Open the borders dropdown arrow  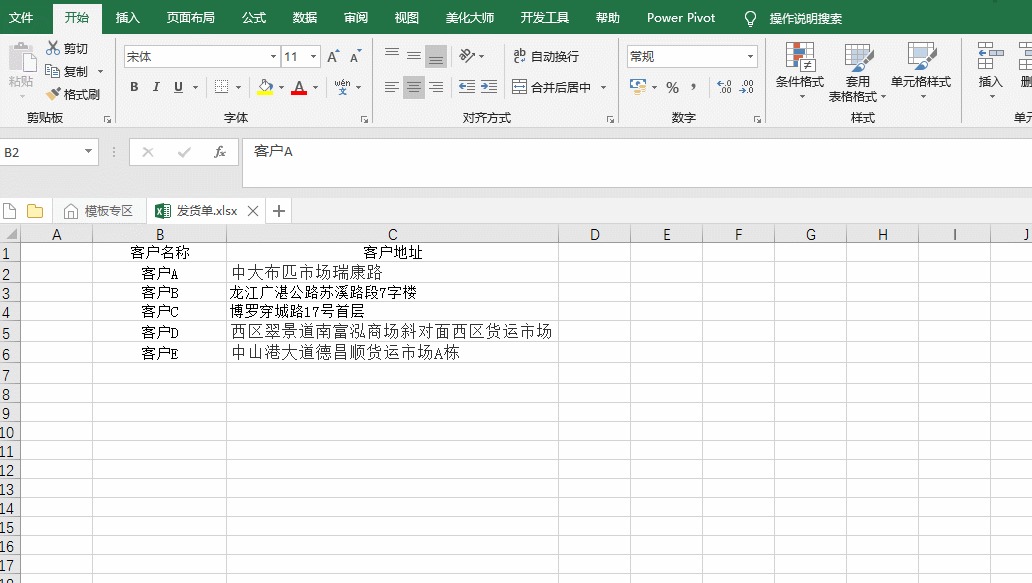click(238, 87)
